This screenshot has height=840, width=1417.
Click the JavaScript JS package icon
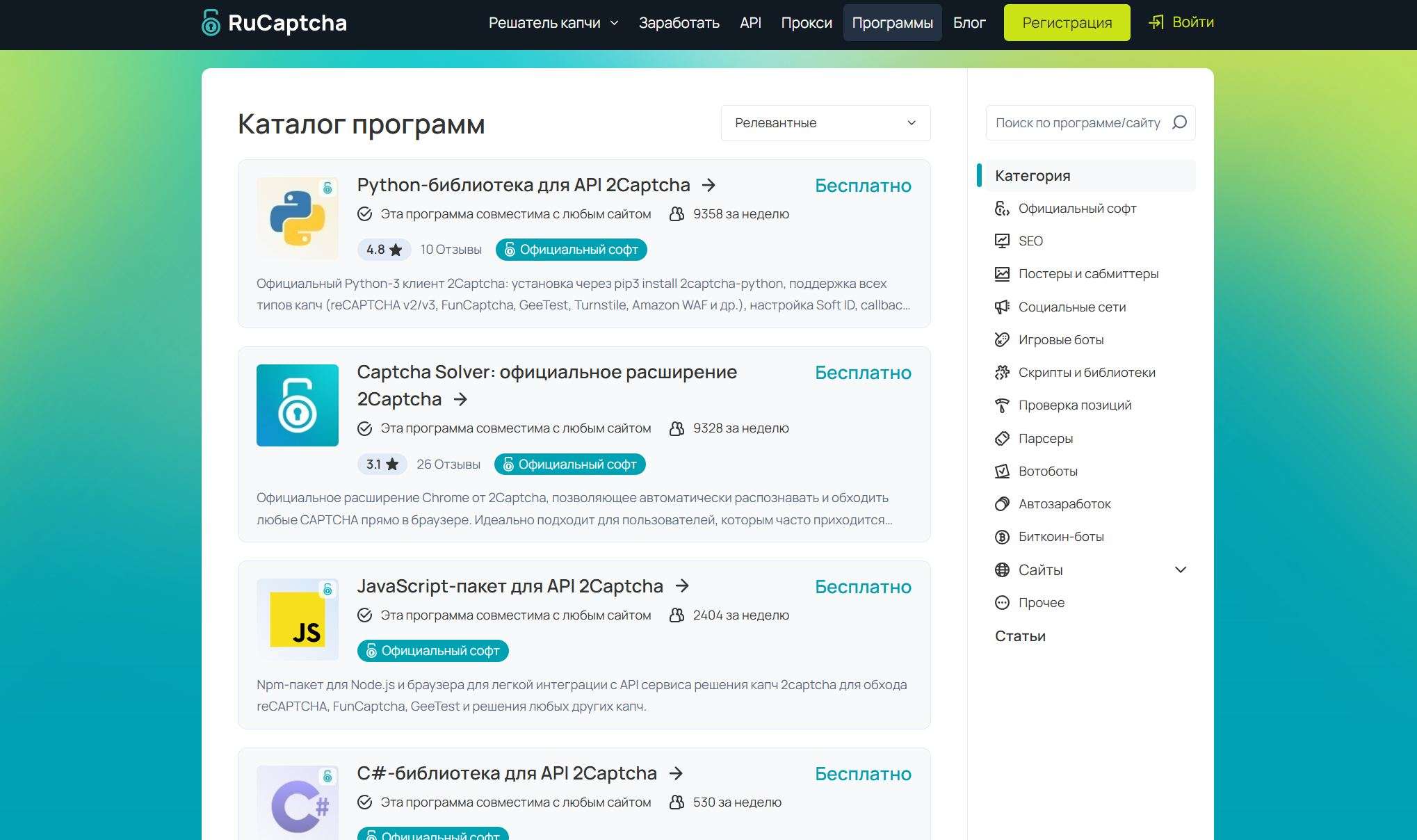click(x=298, y=619)
